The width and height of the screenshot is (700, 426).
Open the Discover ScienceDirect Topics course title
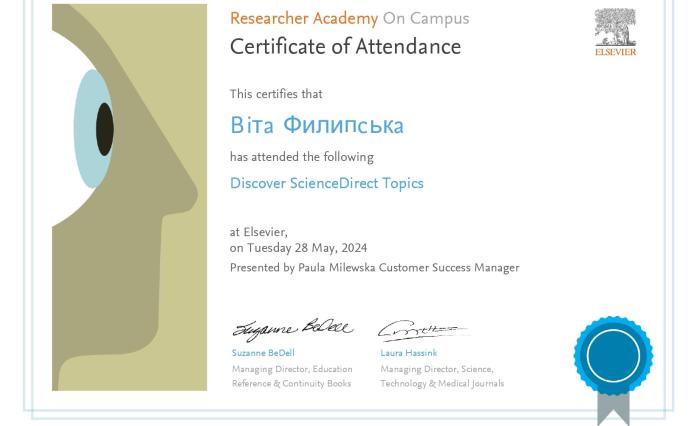click(x=326, y=183)
